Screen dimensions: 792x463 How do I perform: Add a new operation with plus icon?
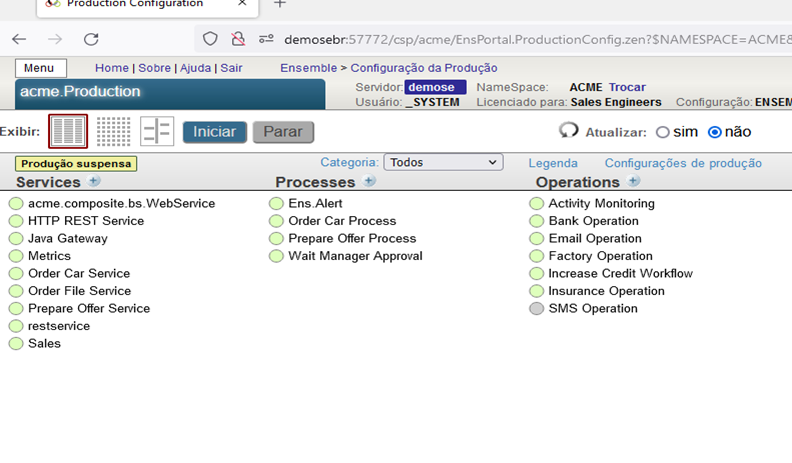point(633,181)
